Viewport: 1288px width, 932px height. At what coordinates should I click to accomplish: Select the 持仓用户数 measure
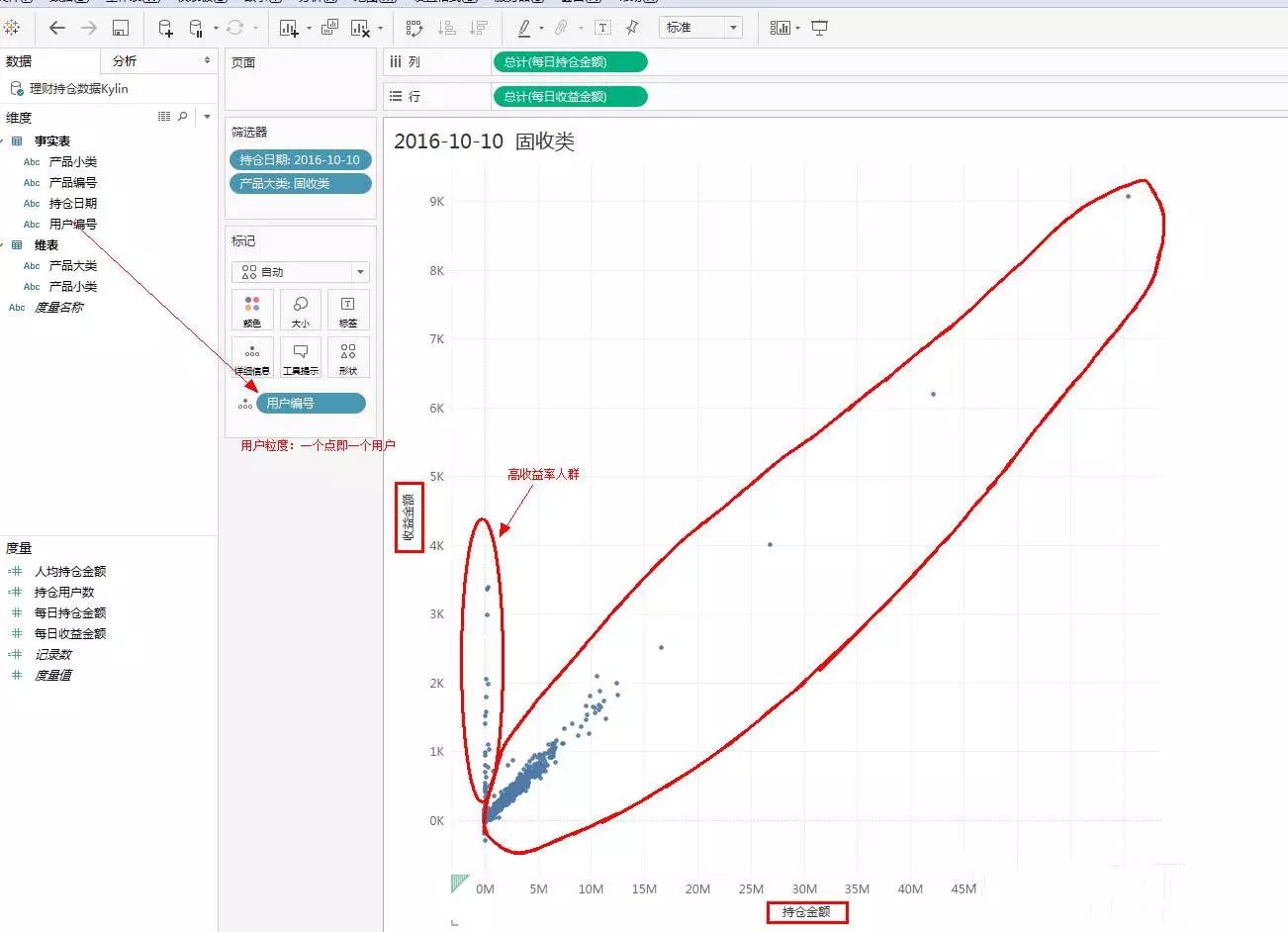[64, 593]
